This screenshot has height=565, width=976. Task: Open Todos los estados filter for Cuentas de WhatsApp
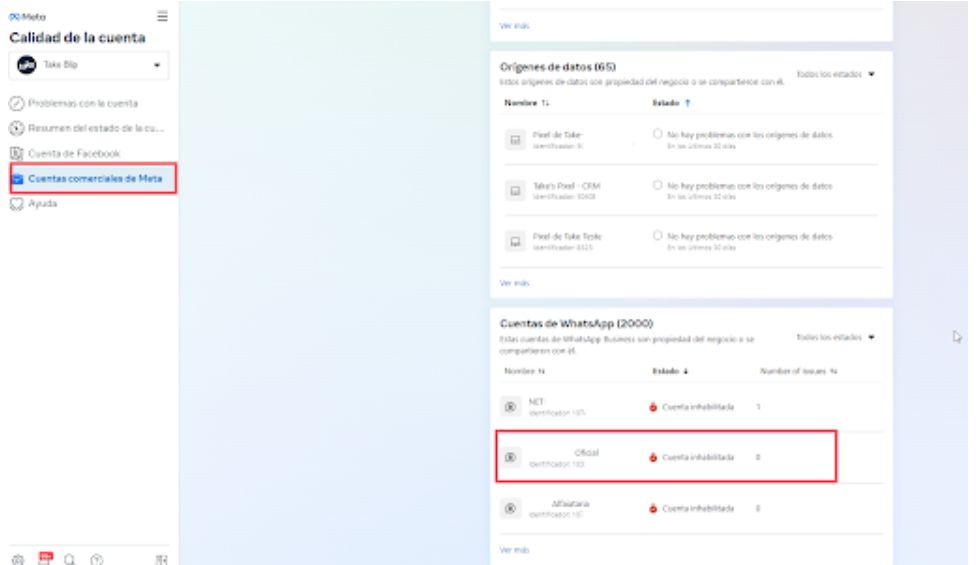pos(836,337)
